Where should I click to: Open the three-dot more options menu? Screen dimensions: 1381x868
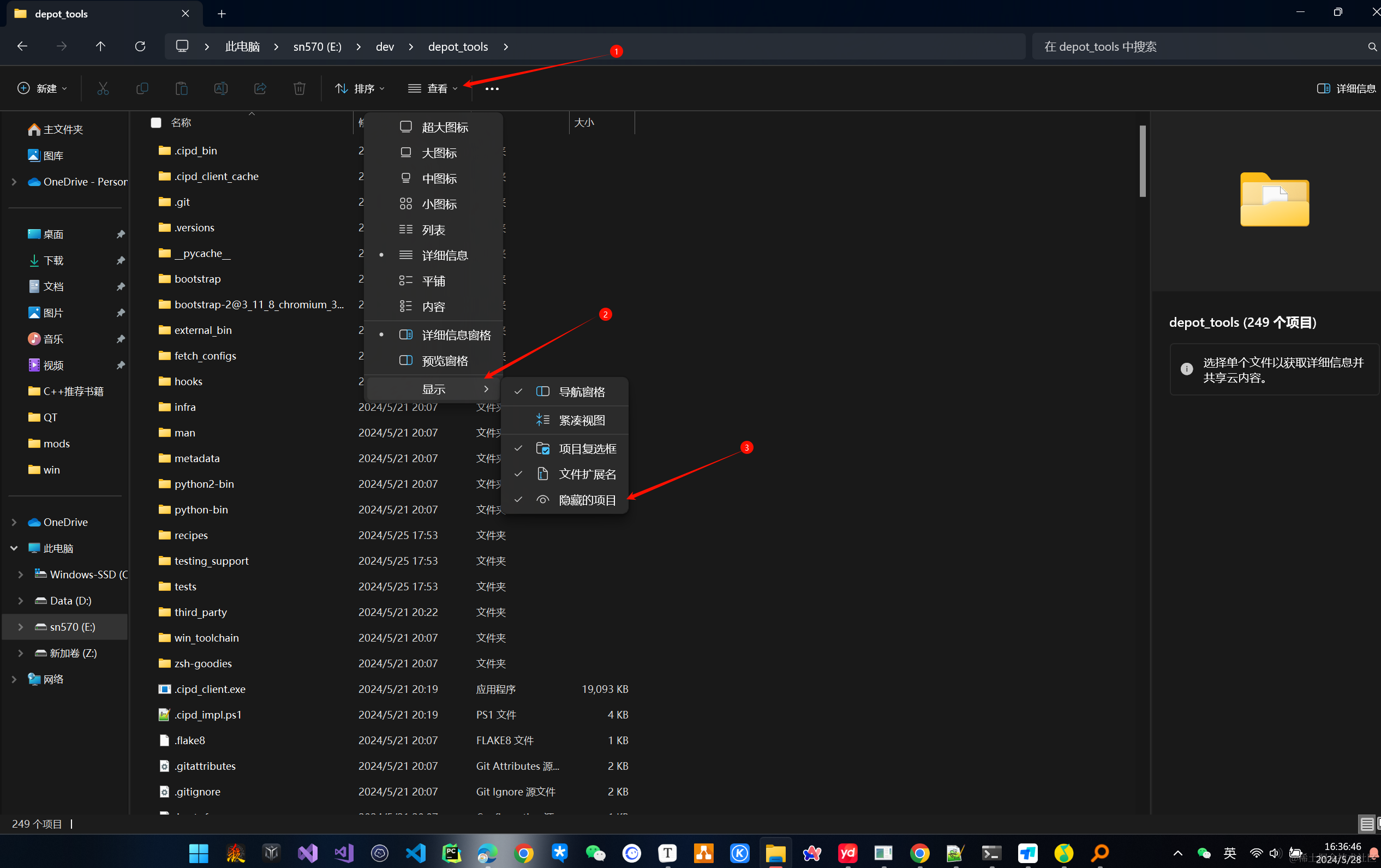click(x=492, y=89)
